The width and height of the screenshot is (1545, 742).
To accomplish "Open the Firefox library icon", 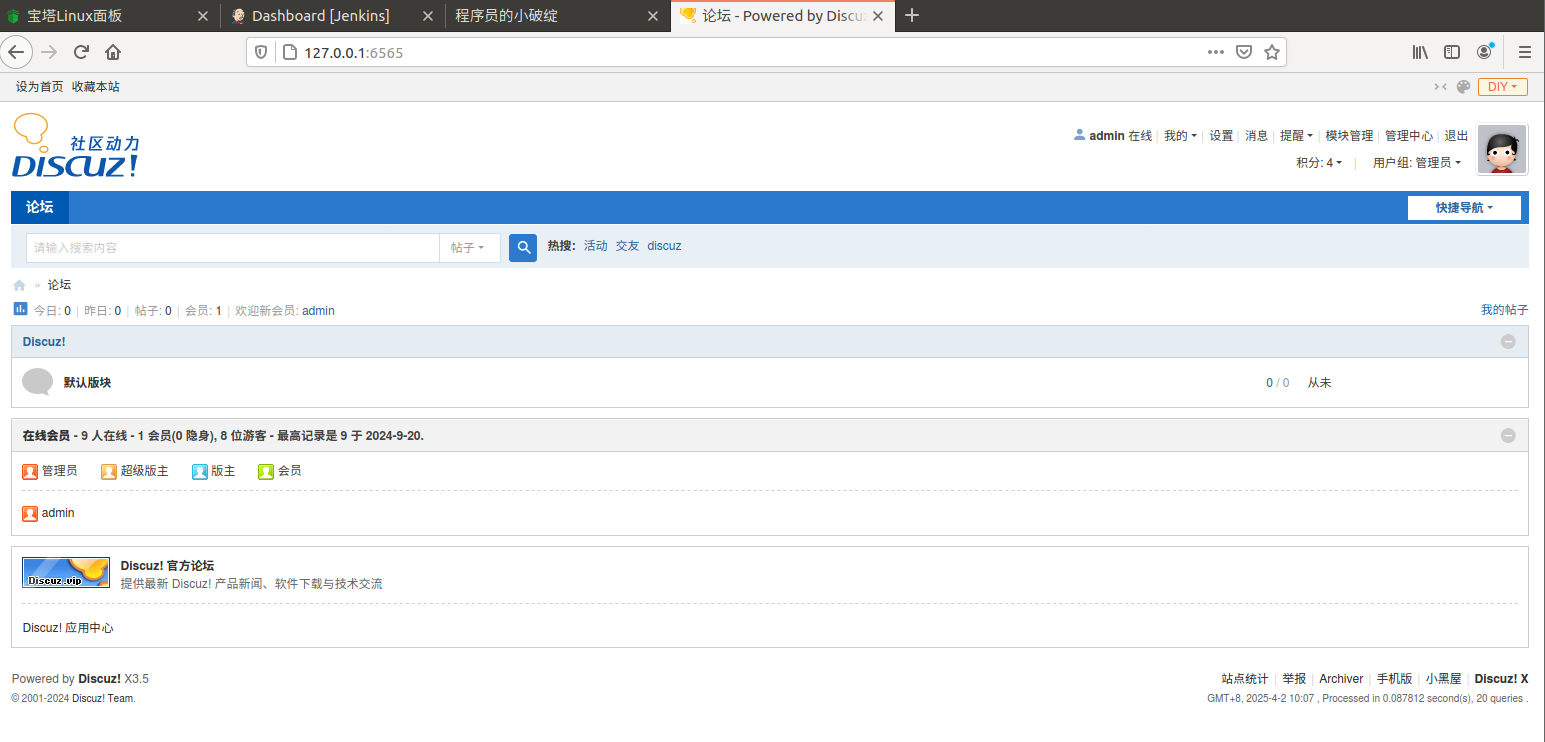I will (1420, 52).
